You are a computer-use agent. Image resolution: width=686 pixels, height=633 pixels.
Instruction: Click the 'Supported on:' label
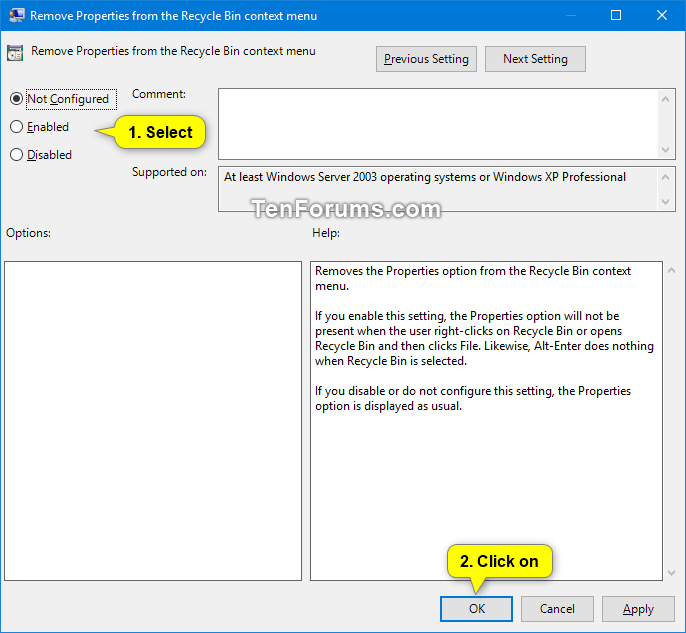click(169, 172)
